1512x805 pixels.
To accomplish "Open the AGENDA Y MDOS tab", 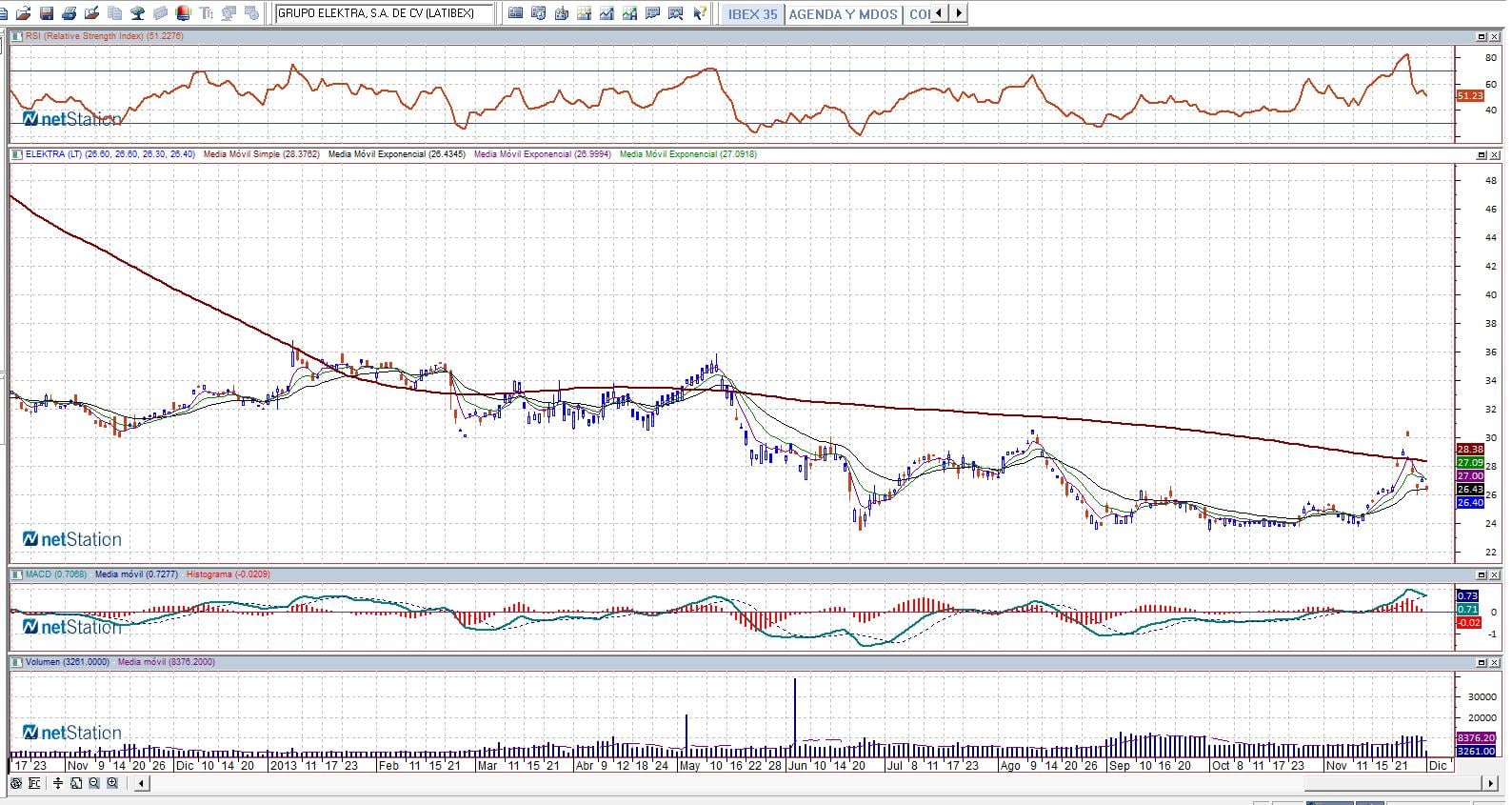I will tap(843, 13).
